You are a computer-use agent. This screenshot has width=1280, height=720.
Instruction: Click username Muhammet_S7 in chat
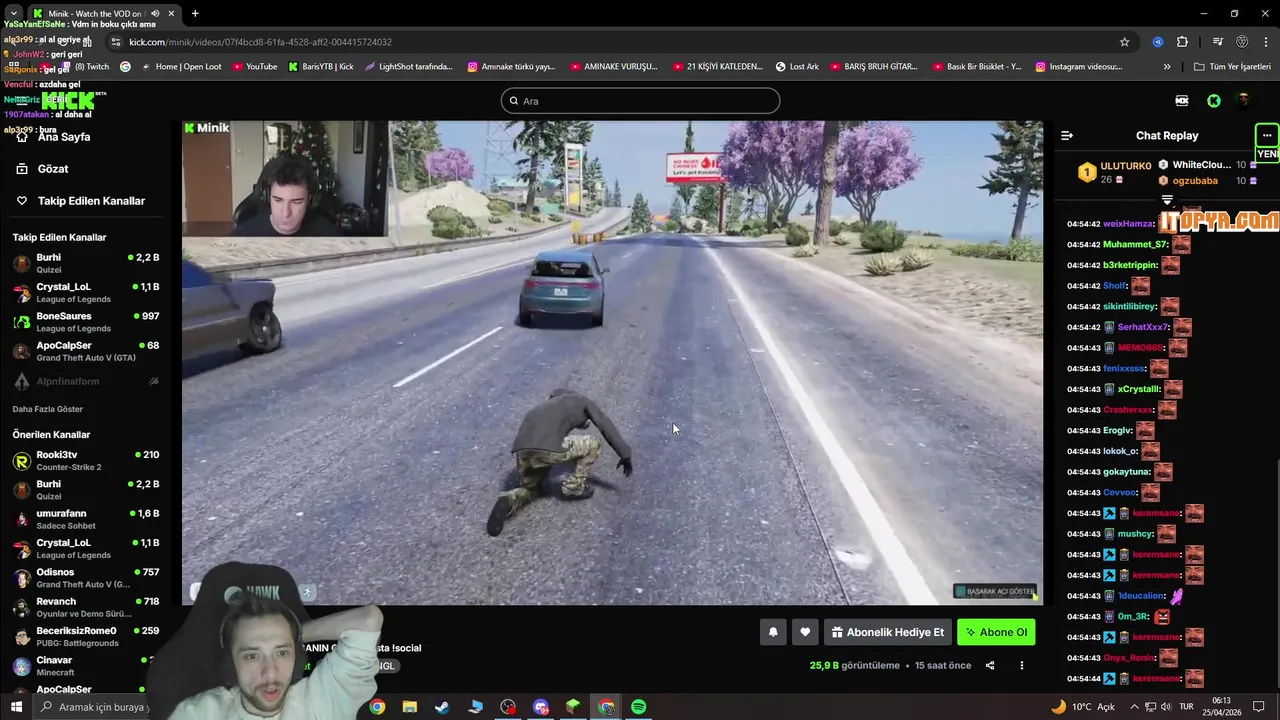pos(1136,244)
